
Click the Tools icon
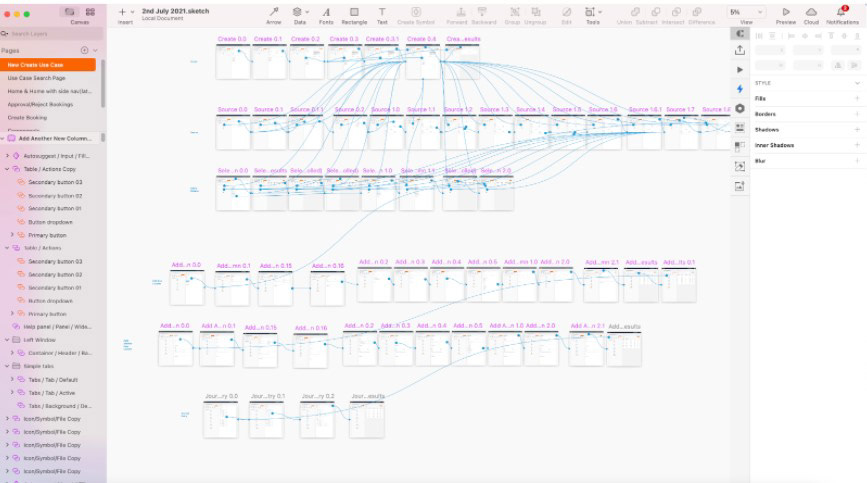[590, 12]
